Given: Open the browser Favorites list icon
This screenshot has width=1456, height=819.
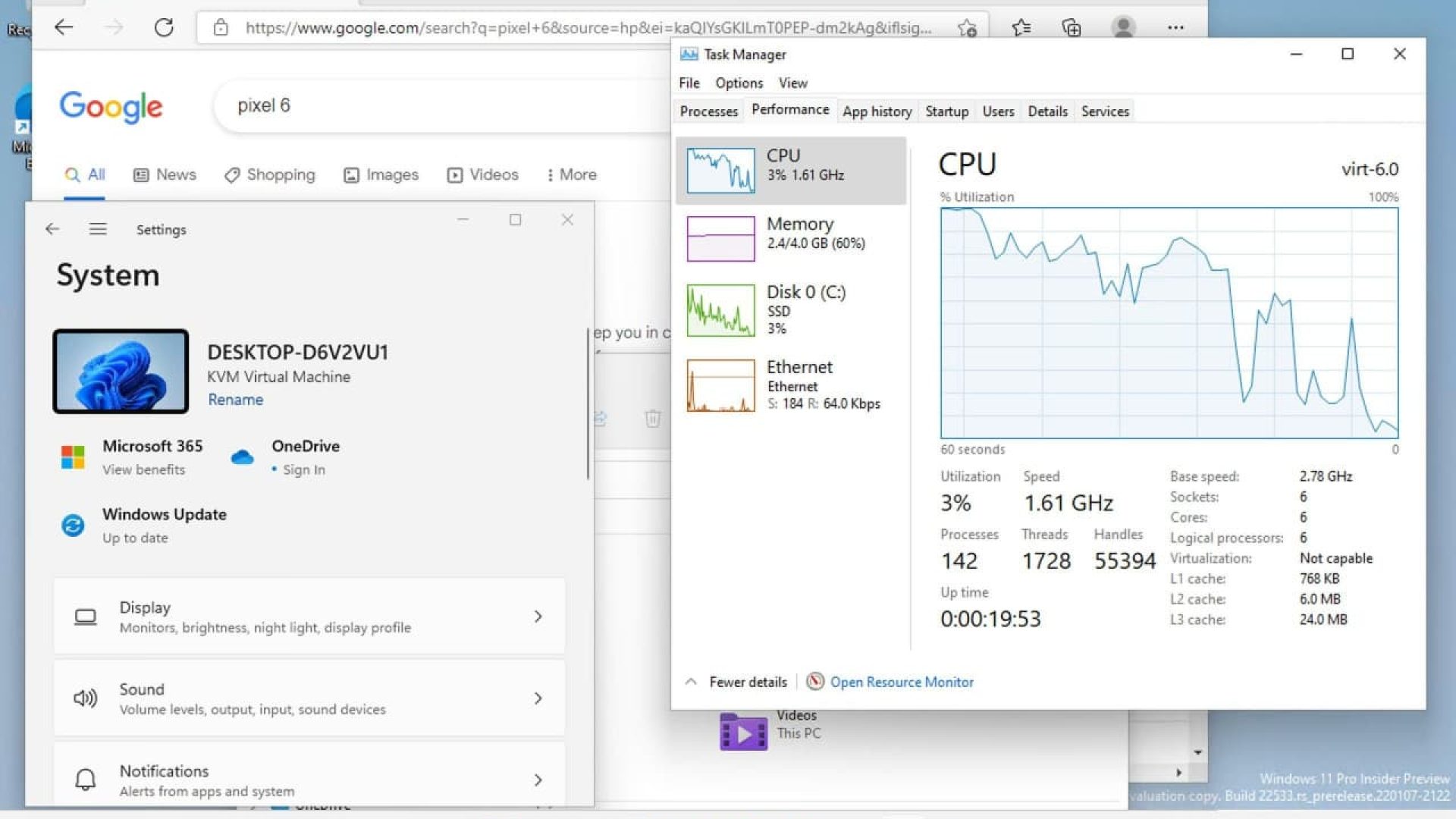Looking at the screenshot, I should pyautogui.click(x=1021, y=28).
